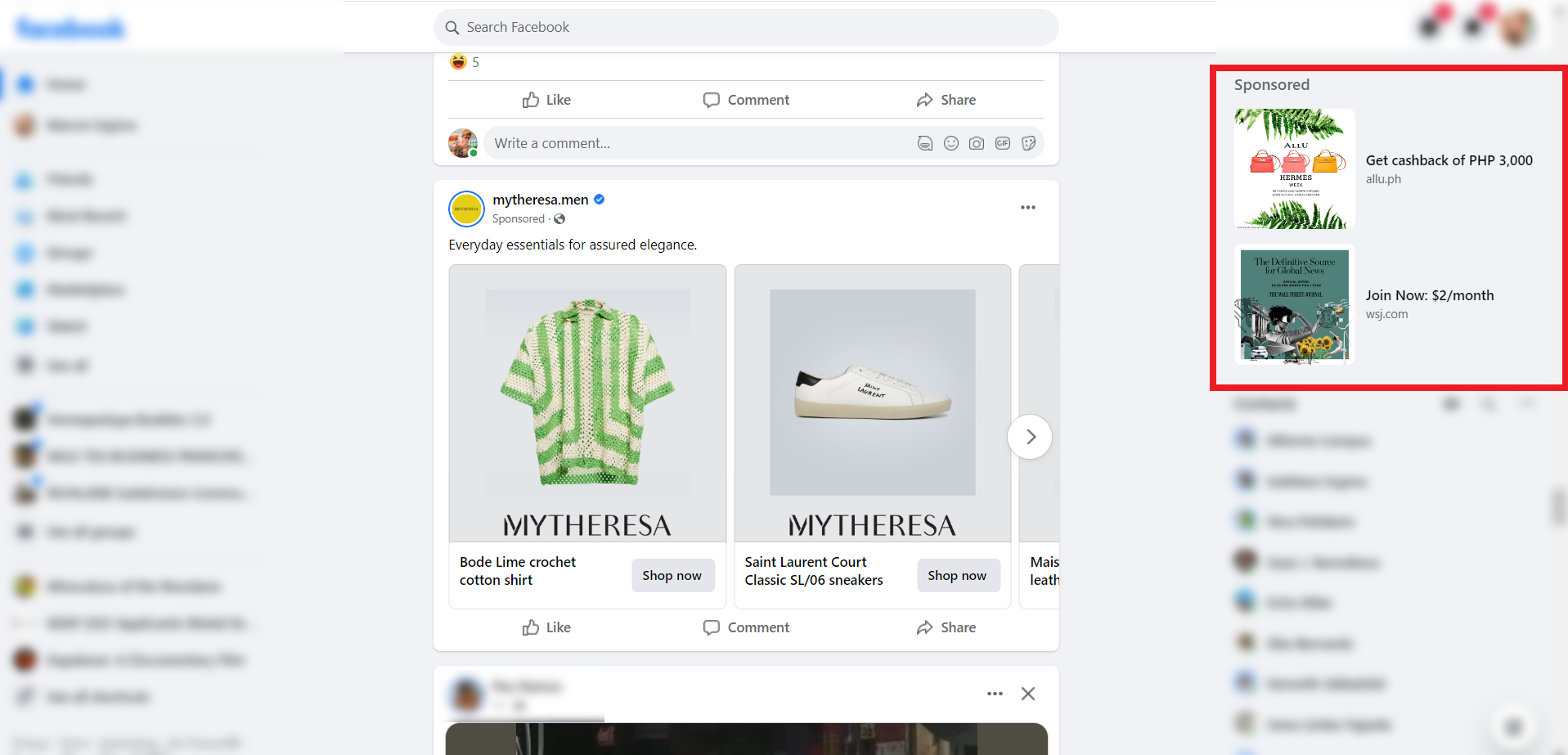Open the emoji picker in the comment box
This screenshot has height=755, width=1568.
point(951,142)
